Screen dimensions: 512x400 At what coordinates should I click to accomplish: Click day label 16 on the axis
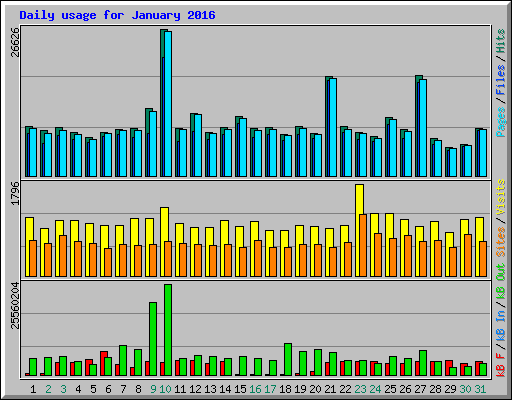click(x=255, y=389)
